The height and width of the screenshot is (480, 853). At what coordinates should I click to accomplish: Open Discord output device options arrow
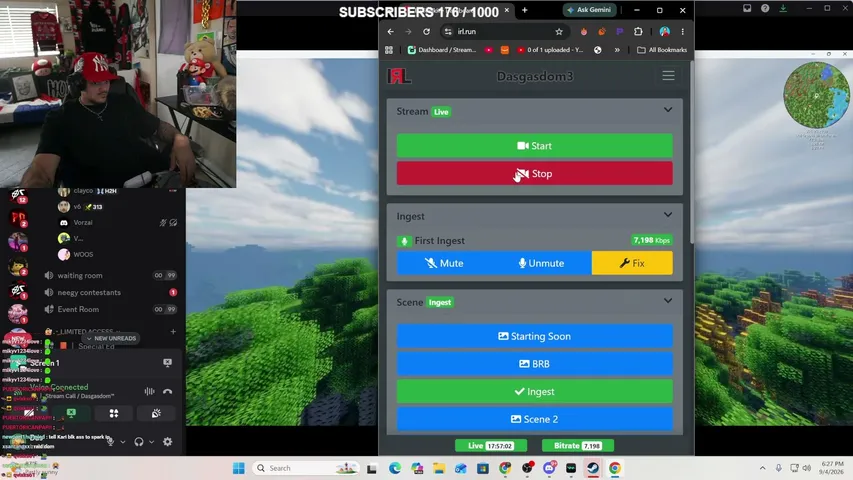coord(152,442)
